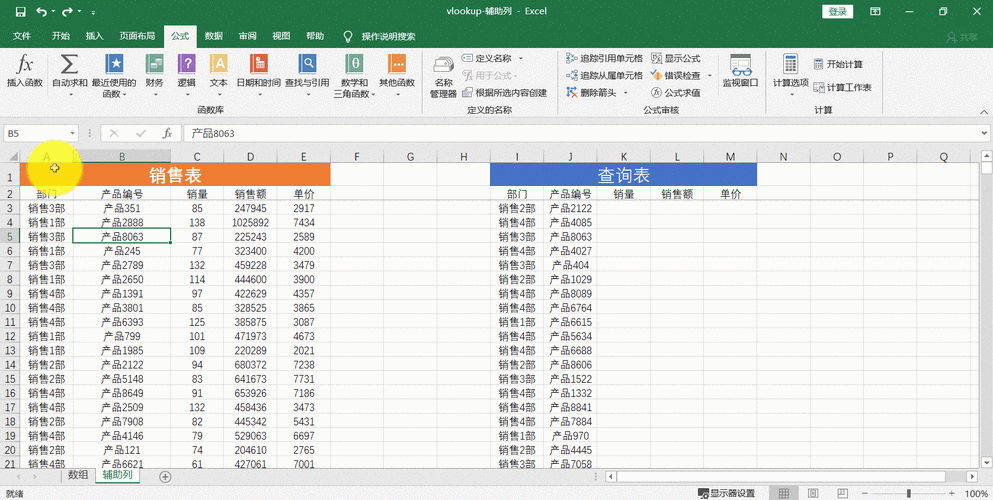Screen dimensions: 993x500
Task: Switch to the Insert (插入) tab
Action: coord(94,36)
